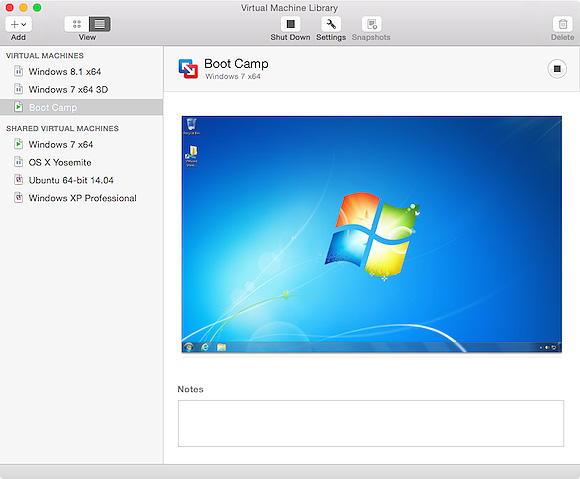The image size is (580, 479).
Task: Click the Delete trash icon
Action: (x=563, y=24)
